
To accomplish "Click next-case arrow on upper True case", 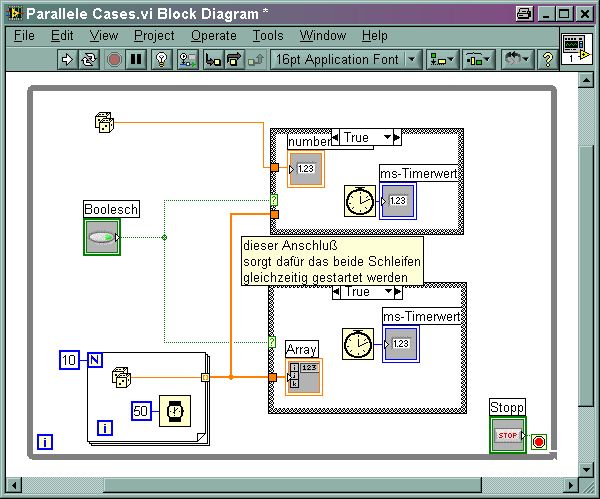I will (x=397, y=137).
